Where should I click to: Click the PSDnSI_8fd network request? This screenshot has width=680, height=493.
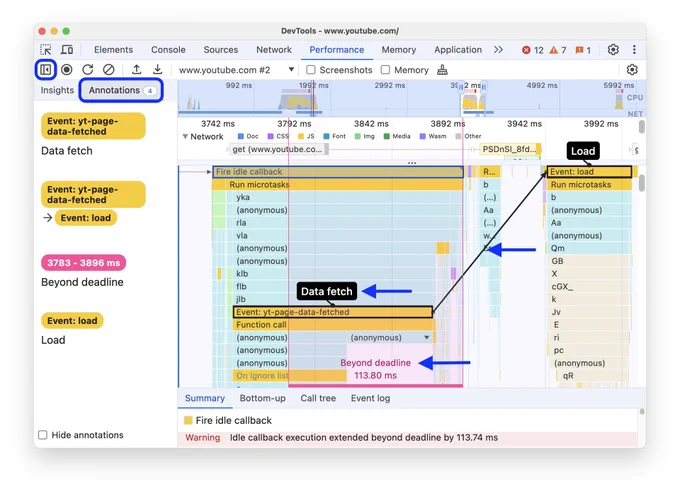point(509,149)
